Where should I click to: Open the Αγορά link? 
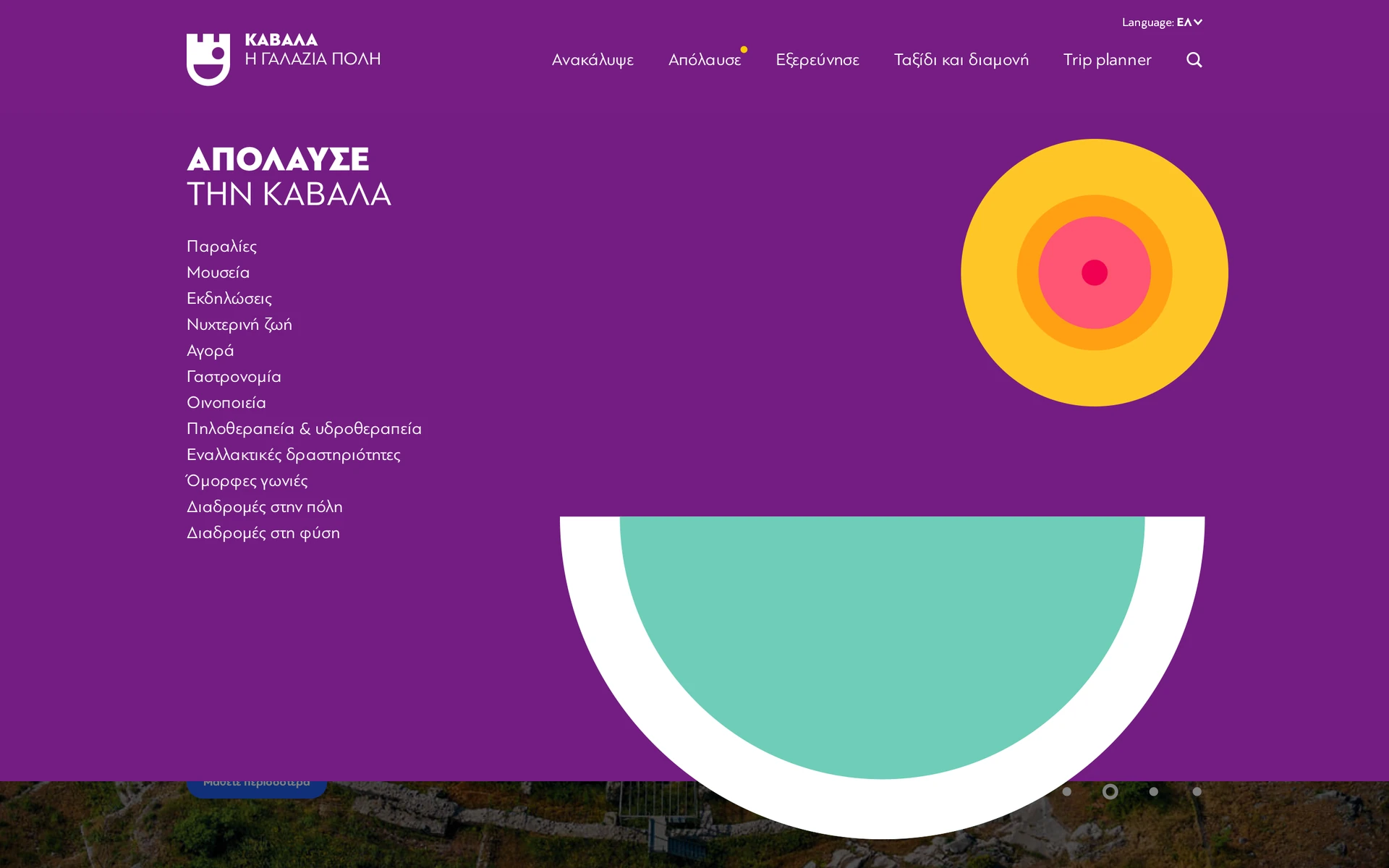pos(210,351)
